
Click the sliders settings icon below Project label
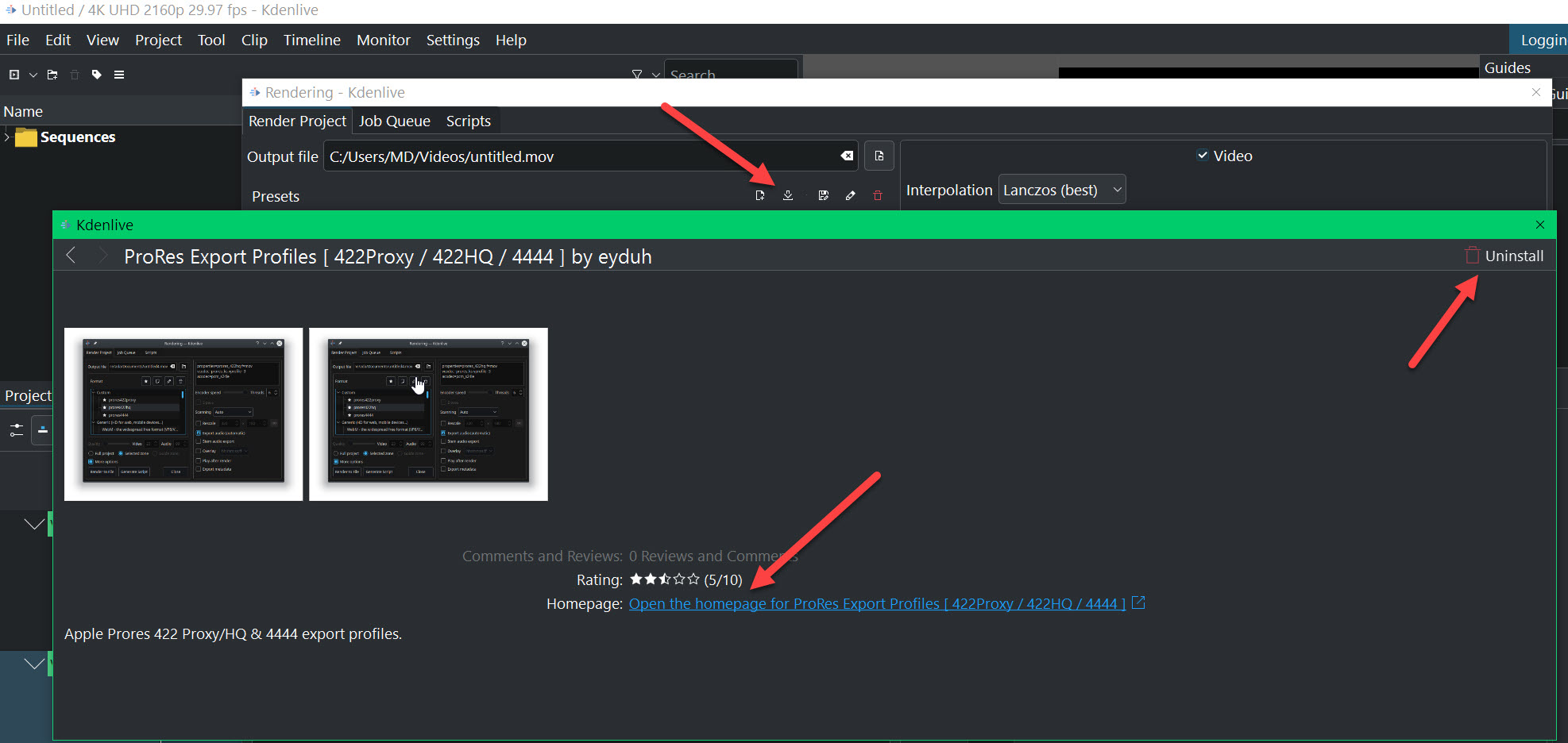pyautogui.click(x=16, y=430)
